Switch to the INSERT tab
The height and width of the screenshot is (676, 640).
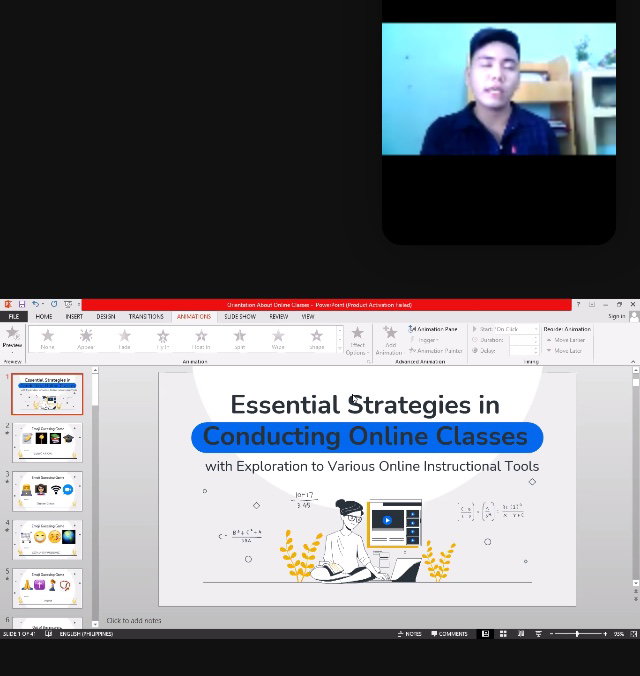[74, 316]
